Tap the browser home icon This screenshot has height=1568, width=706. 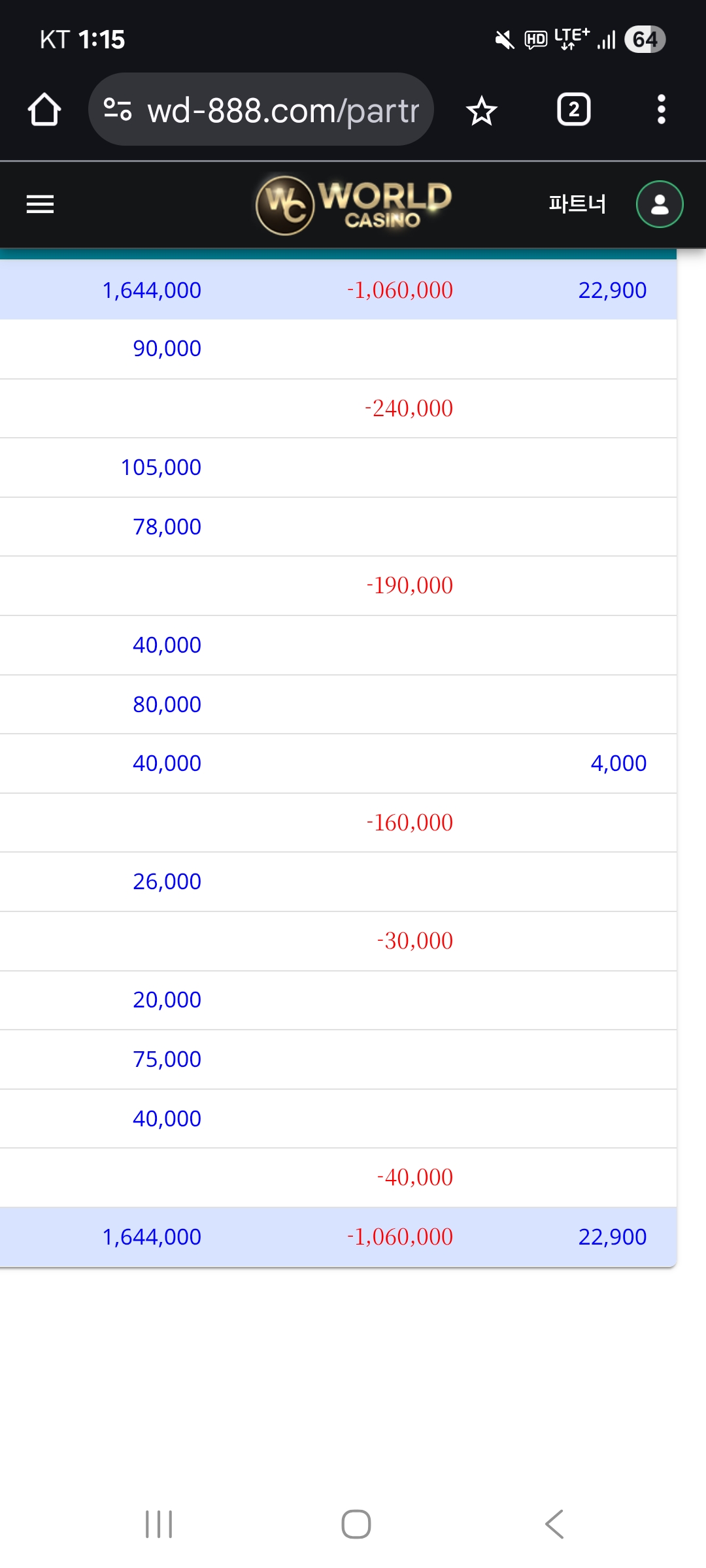(44, 110)
